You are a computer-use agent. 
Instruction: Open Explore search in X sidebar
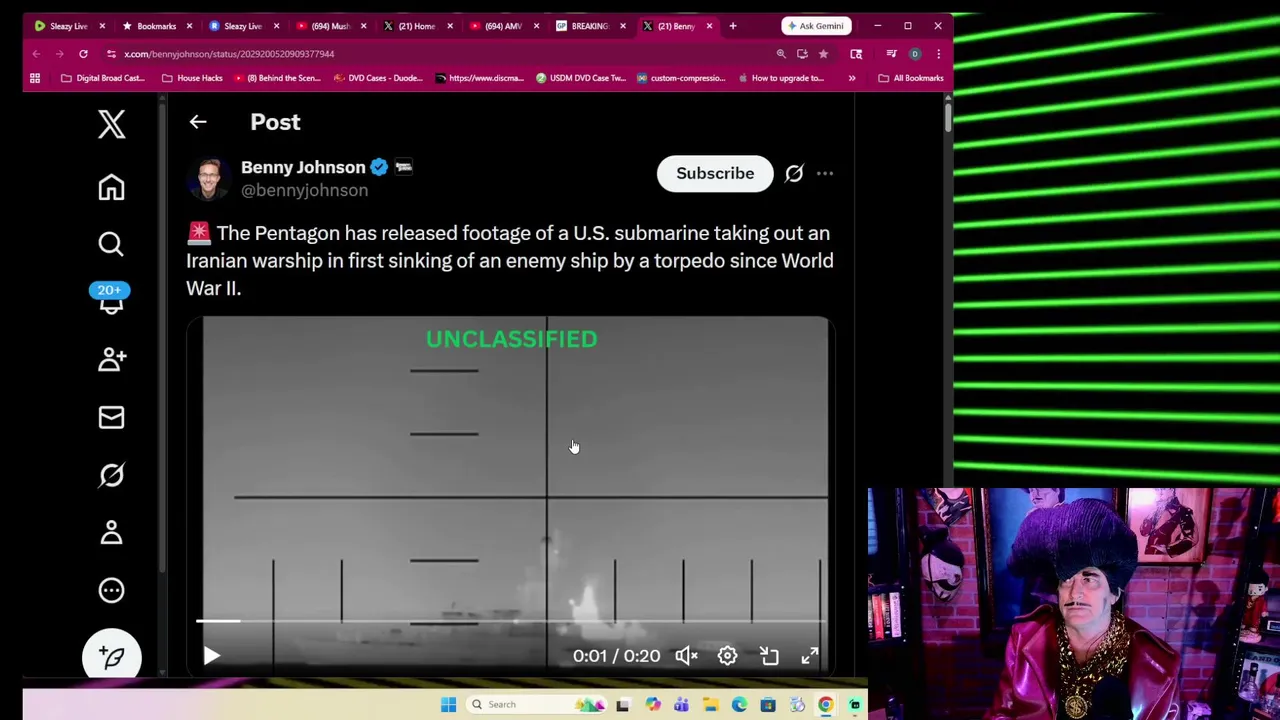click(x=111, y=244)
